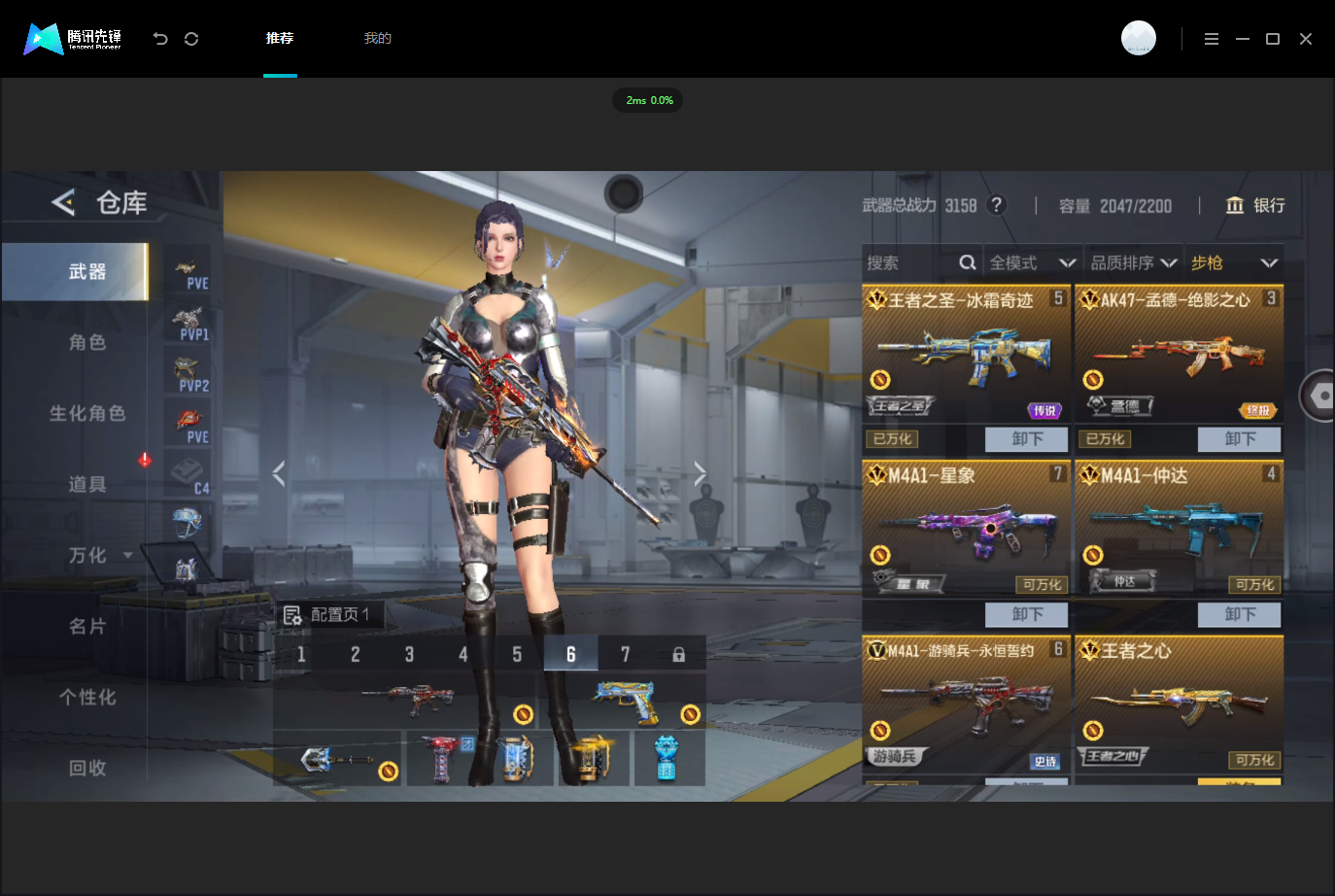
Task: Open the 全模式 mode dropdown
Action: (x=1033, y=262)
